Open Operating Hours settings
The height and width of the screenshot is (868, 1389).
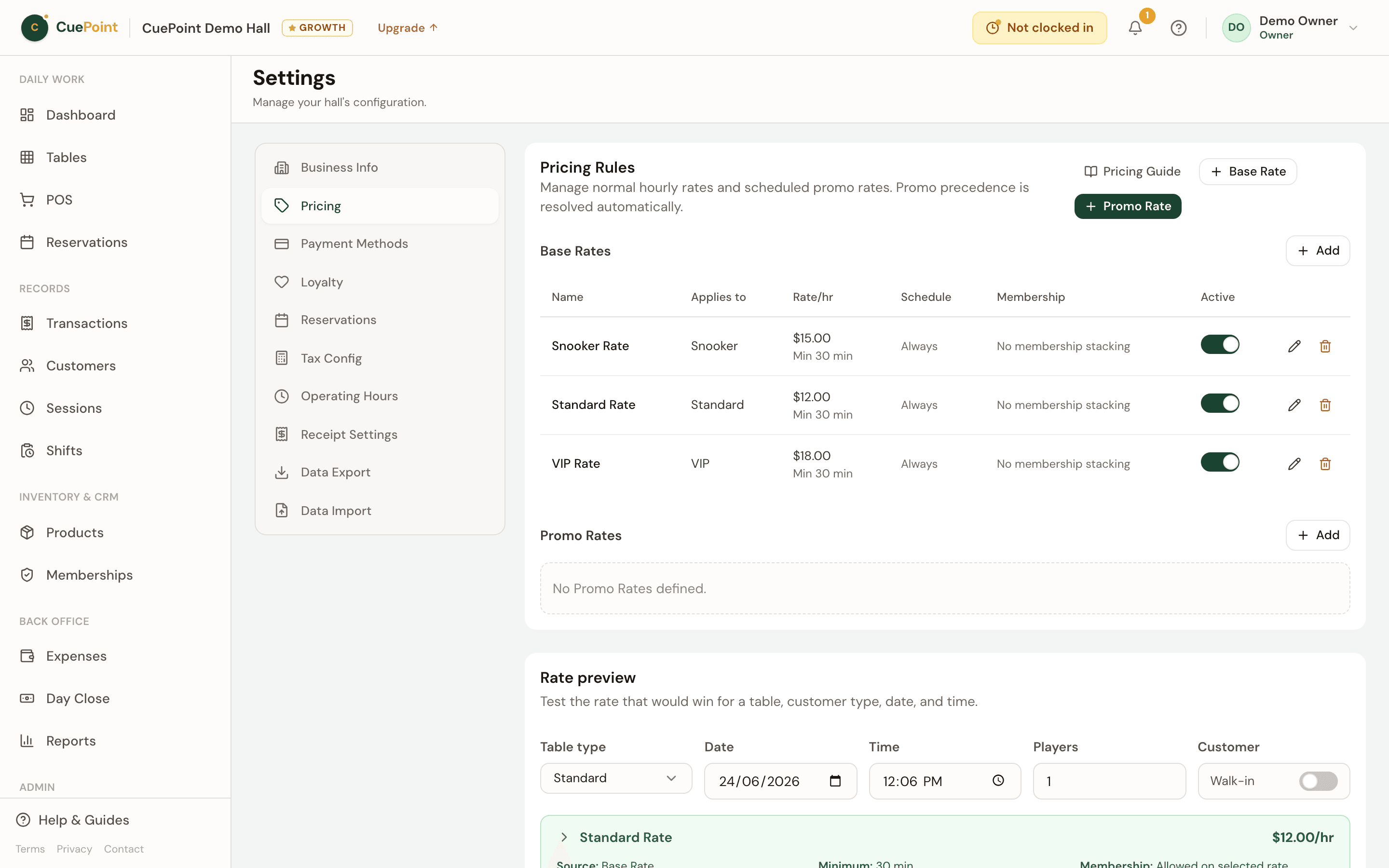[x=380, y=396]
